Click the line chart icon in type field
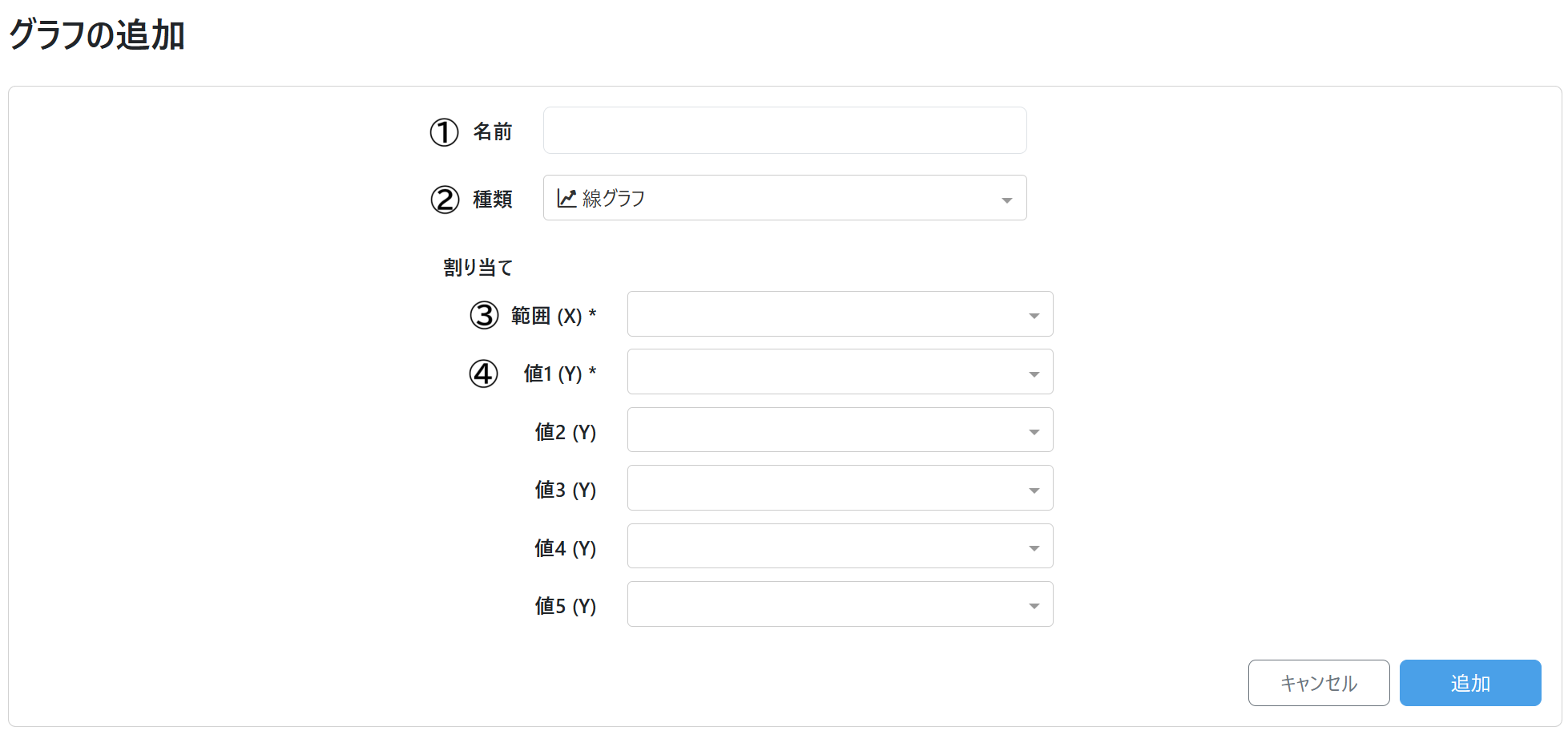Viewport: 1568px width, 735px height. [x=566, y=198]
